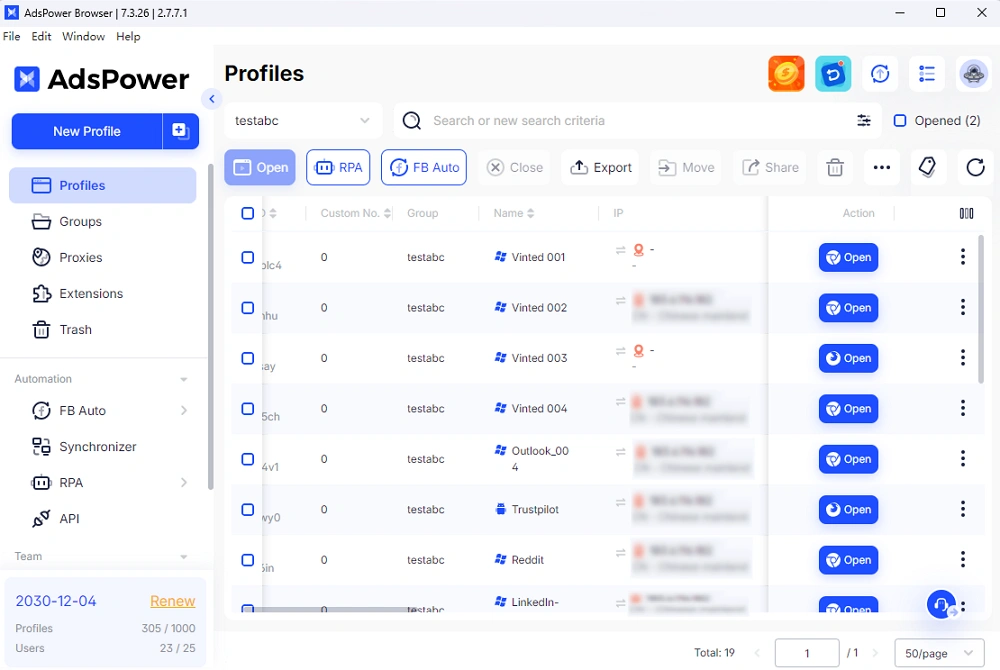Click the table vertical scrollbar
Screen dimensions: 1000x670
981,309
